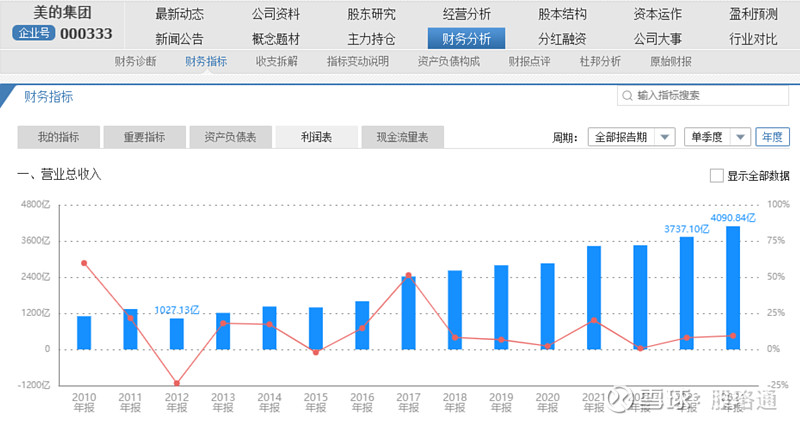Viewport: 800px width, 424px height.
Task: Switch to the 重要指标 tab
Action: pyautogui.click(x=144, y=137)
